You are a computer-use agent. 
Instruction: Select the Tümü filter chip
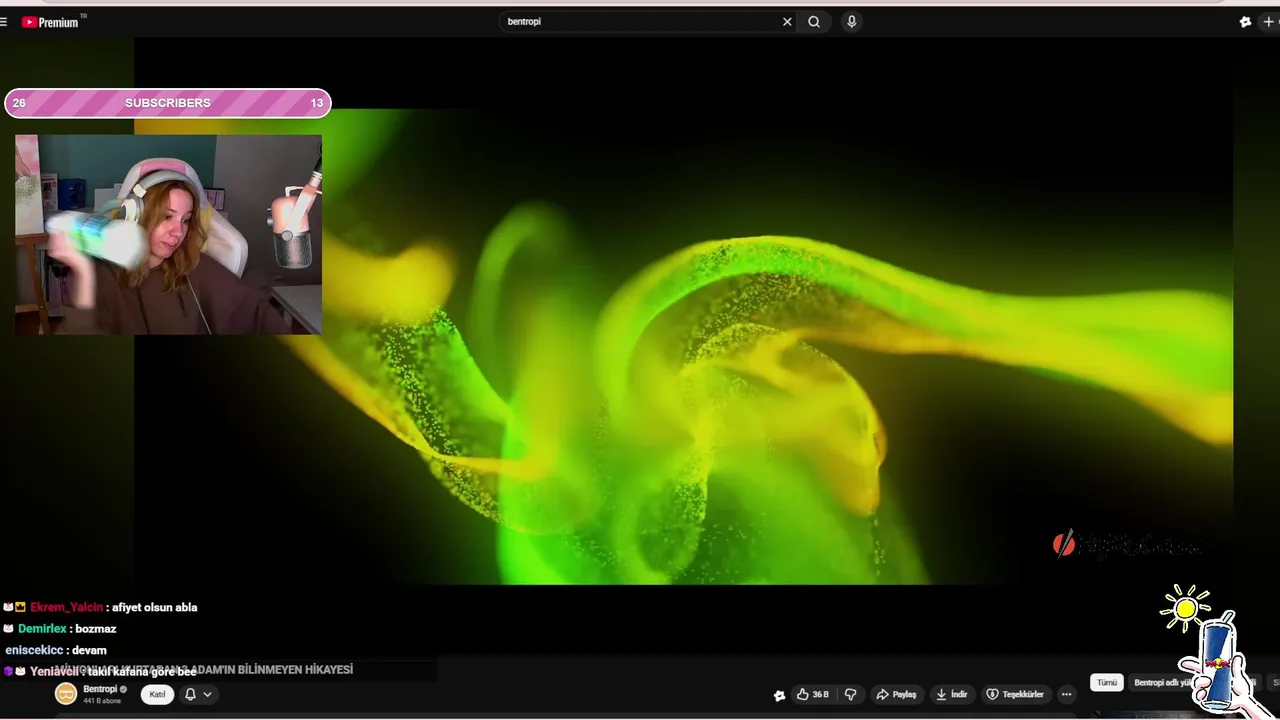tap(1107, 683)
